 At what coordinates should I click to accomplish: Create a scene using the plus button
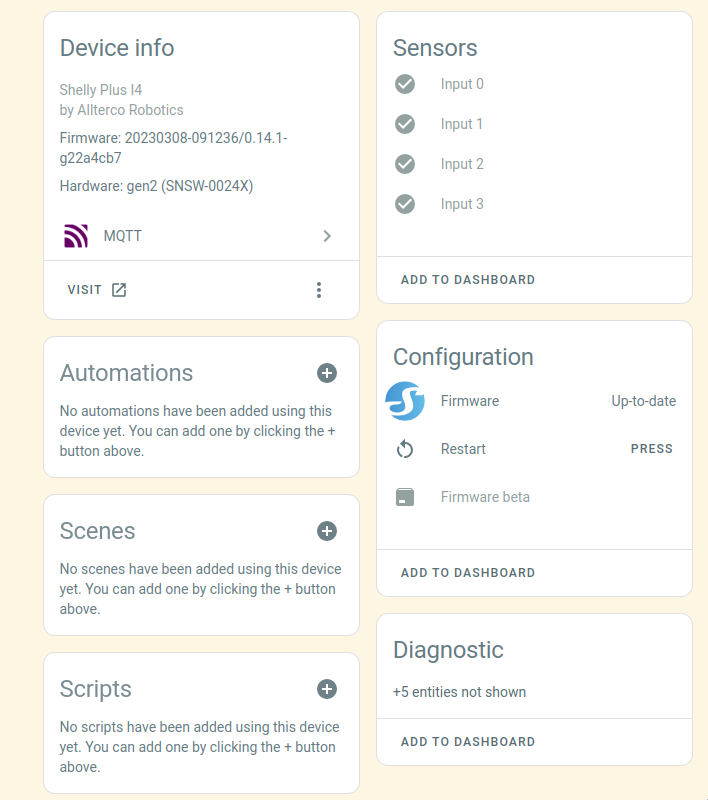[x=327, y=531]
